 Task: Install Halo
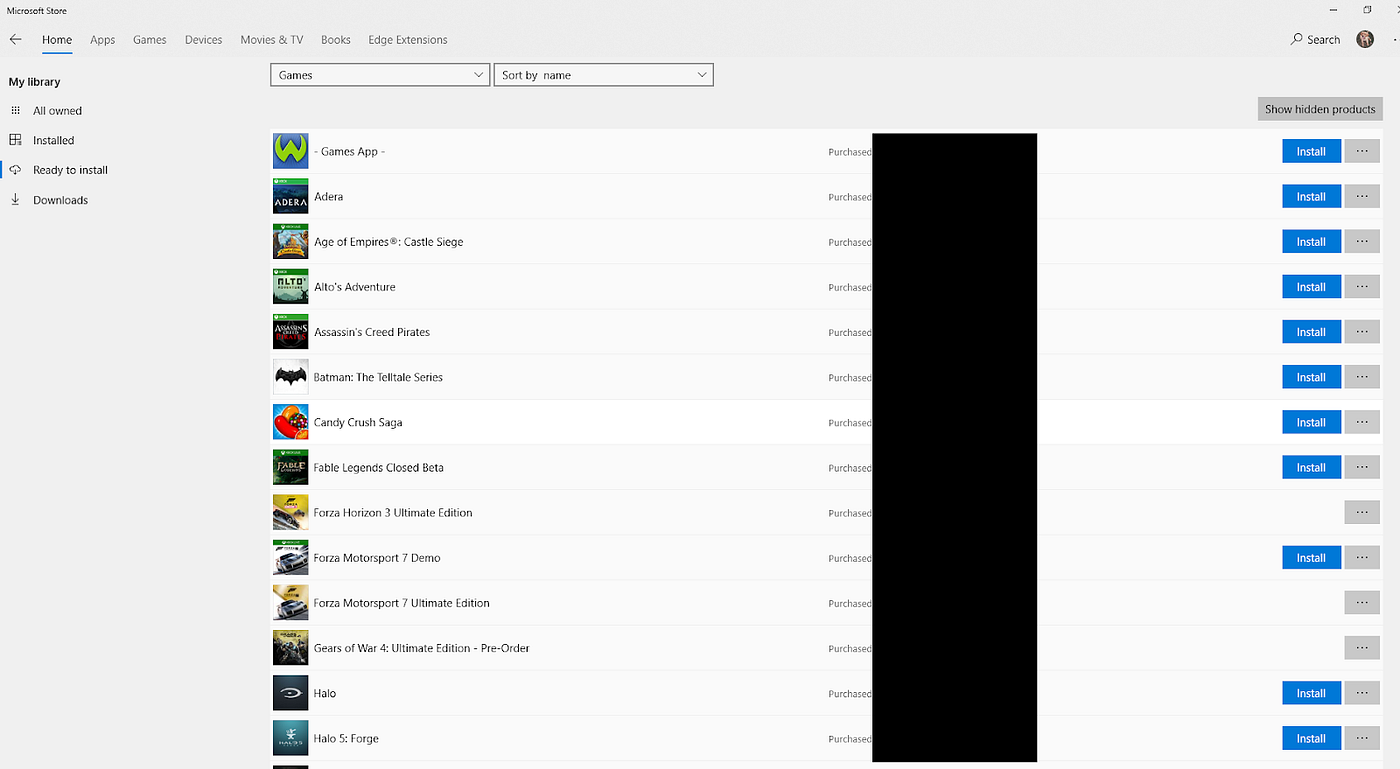click(x=1311, y=693)
